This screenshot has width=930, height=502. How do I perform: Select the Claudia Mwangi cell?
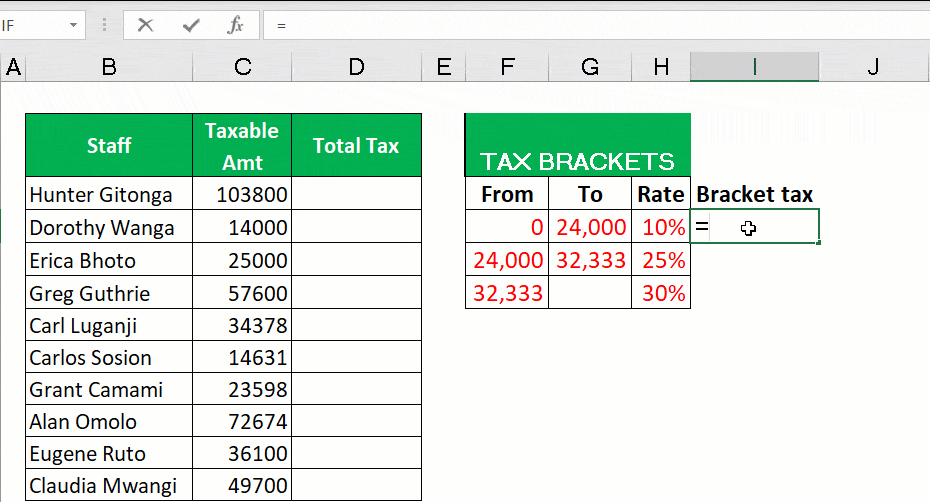pyautogui.click(x=109, y=485)
